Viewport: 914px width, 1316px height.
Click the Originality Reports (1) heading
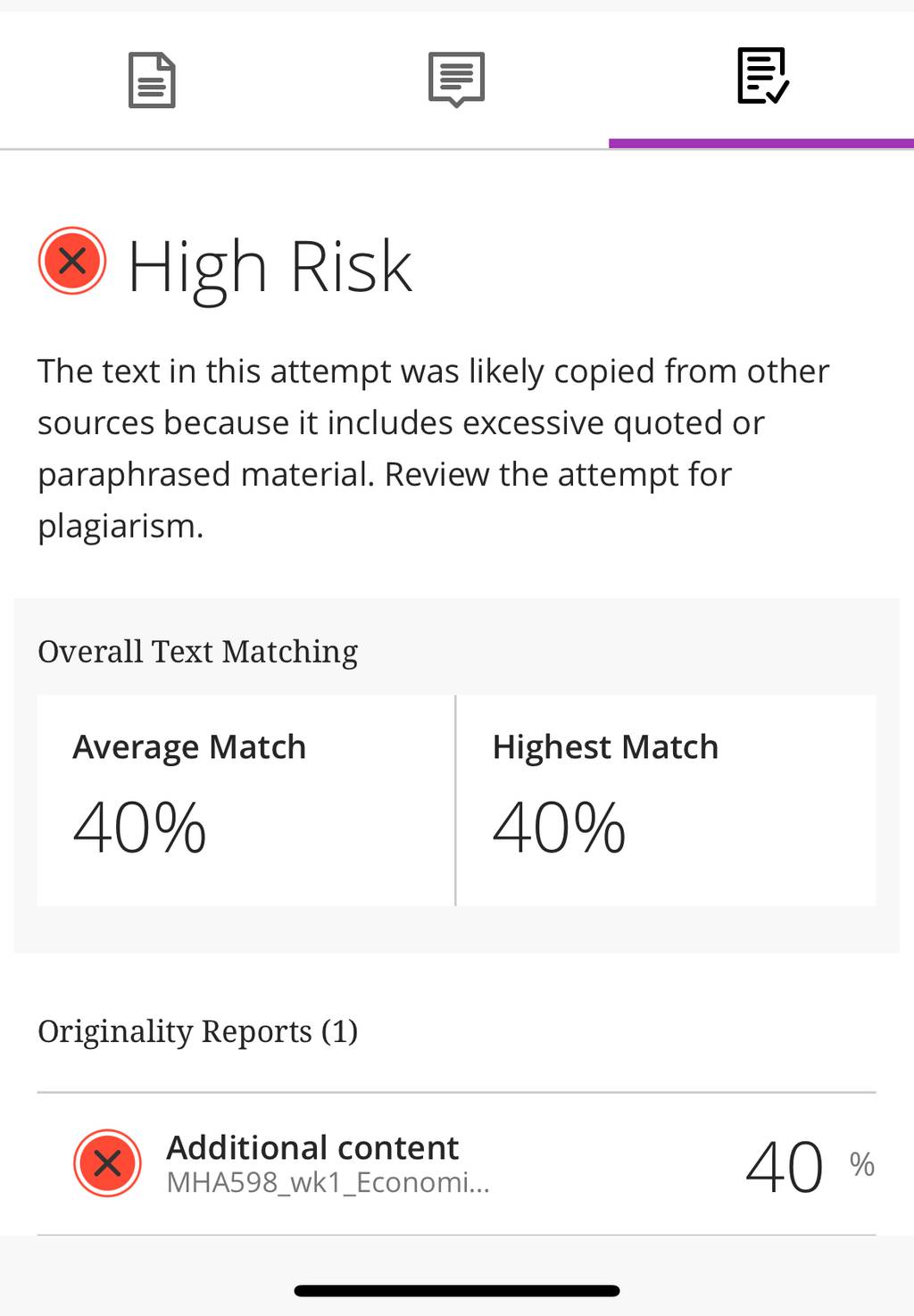197,1031
